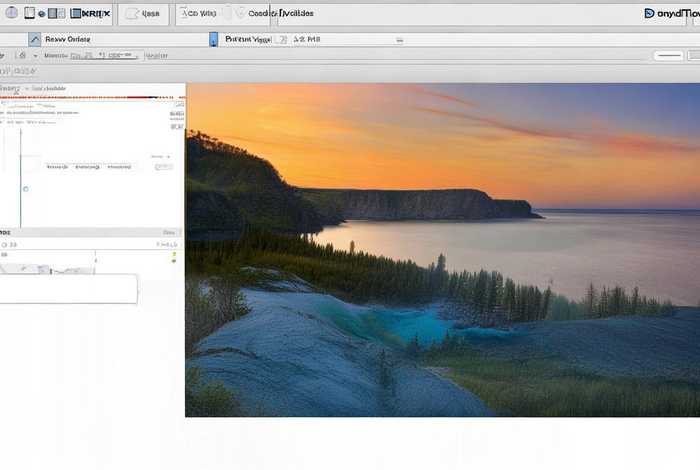Open the small box right of Potitant Vigge
This screenshot has width=700, height=470.
(281, 39)
